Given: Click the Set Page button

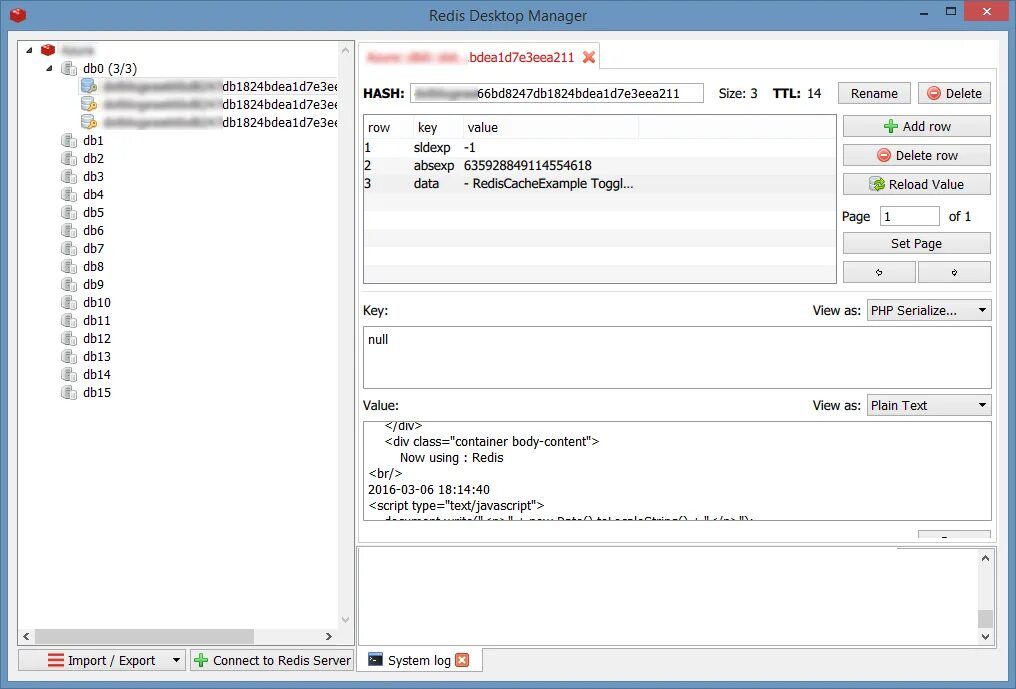Looking at the screenshot, I should point(915,242).
